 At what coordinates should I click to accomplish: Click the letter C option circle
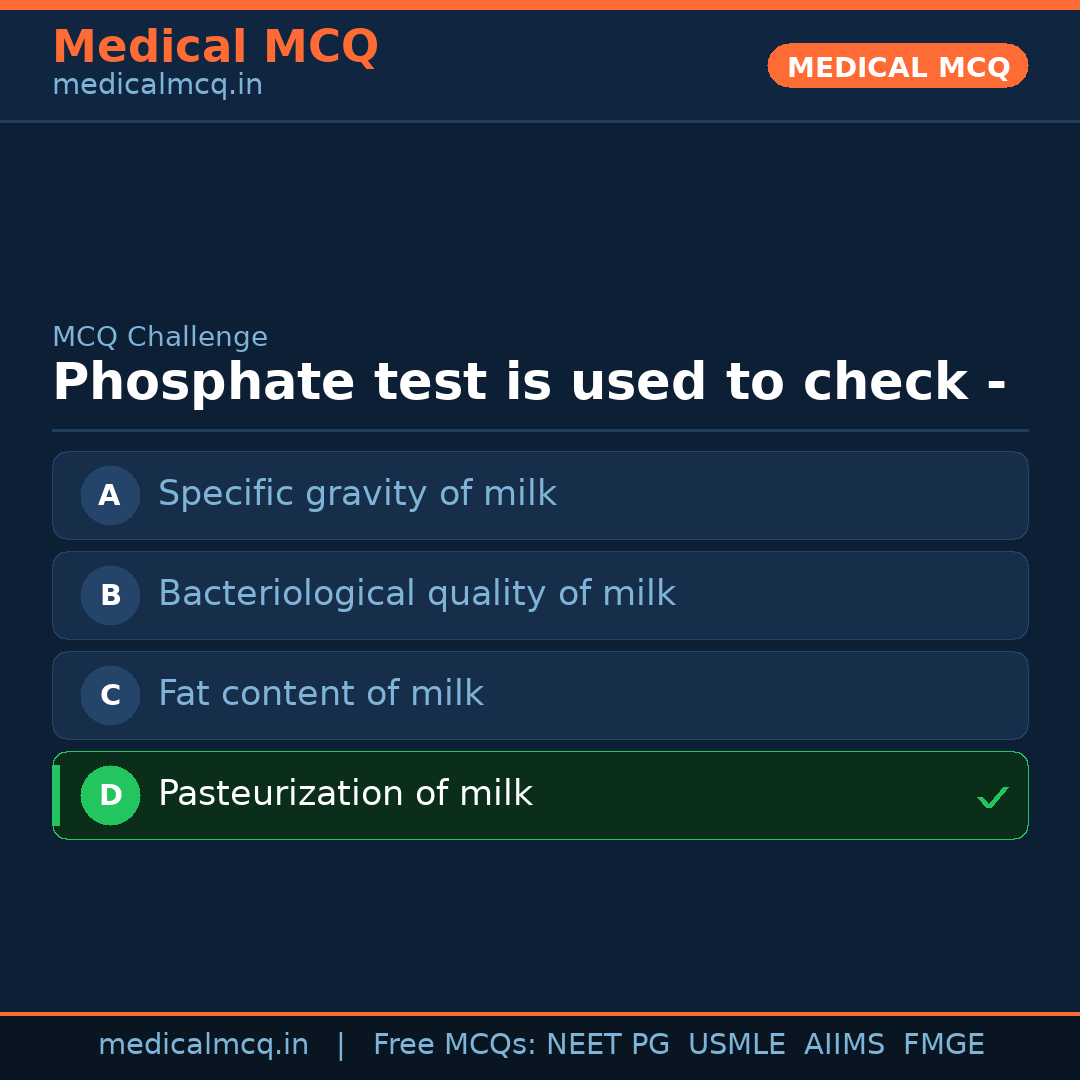[x=110, y=695]
